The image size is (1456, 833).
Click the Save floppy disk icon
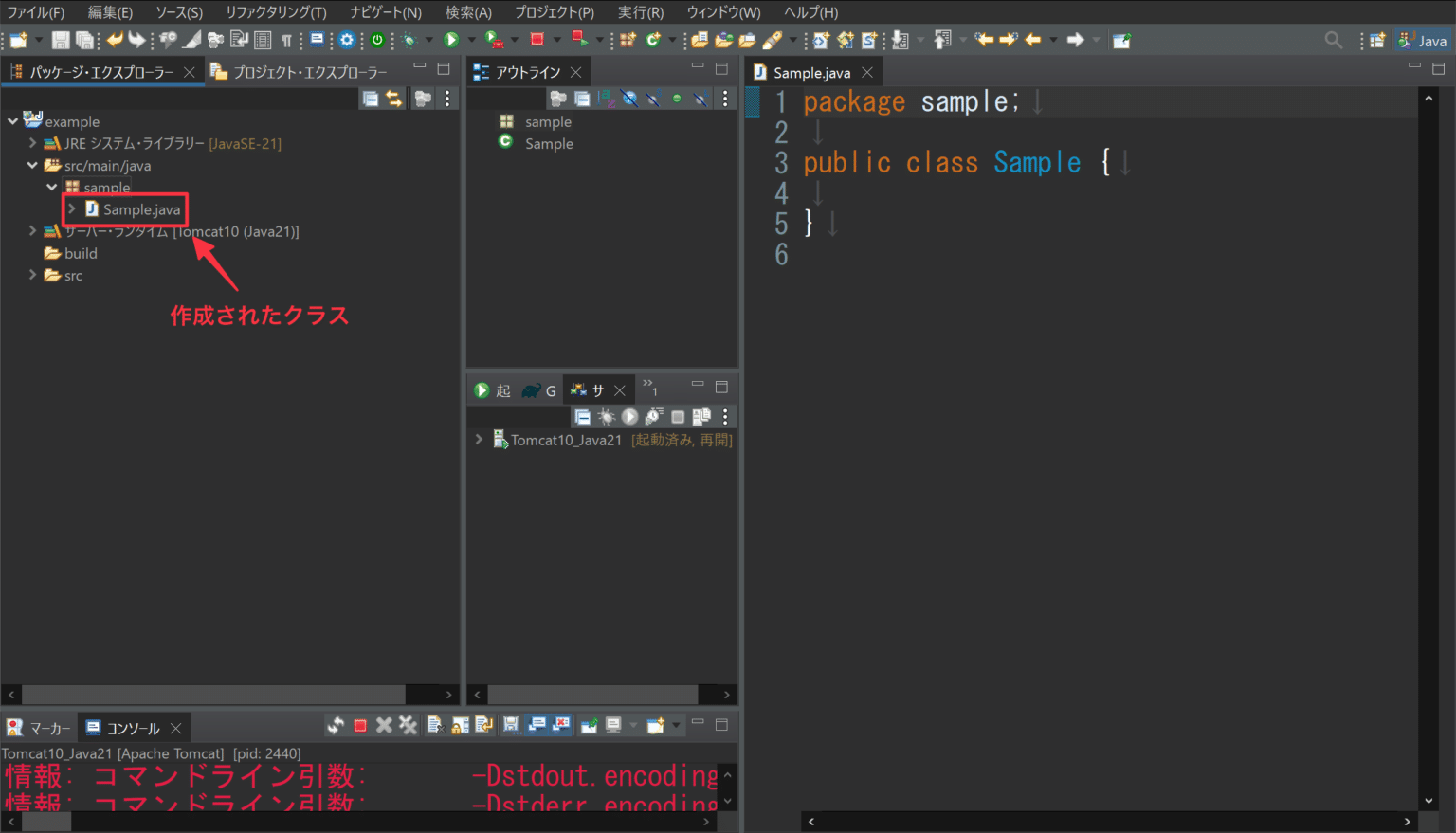[60, 40]
